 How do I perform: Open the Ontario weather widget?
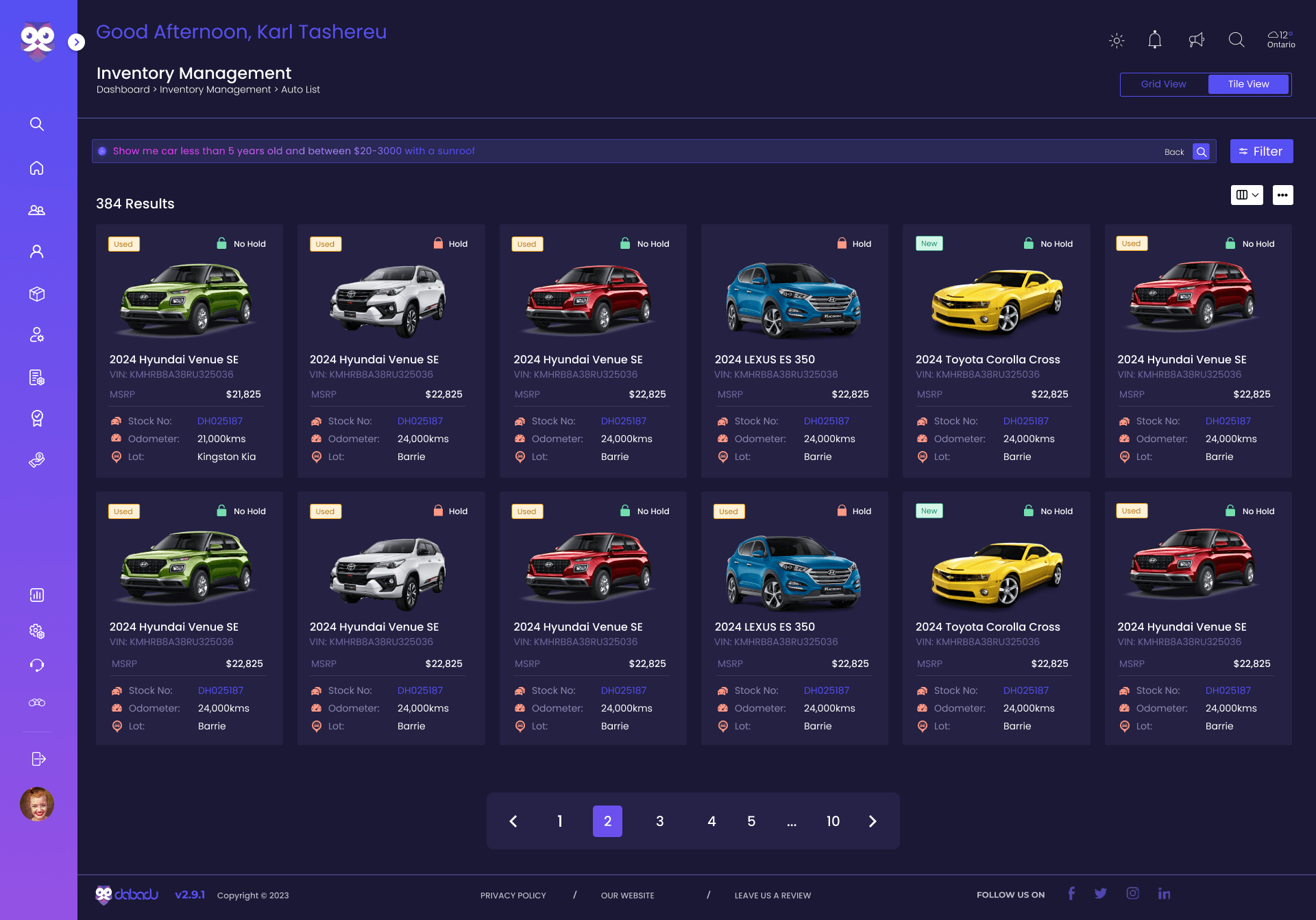(1281, 40)
